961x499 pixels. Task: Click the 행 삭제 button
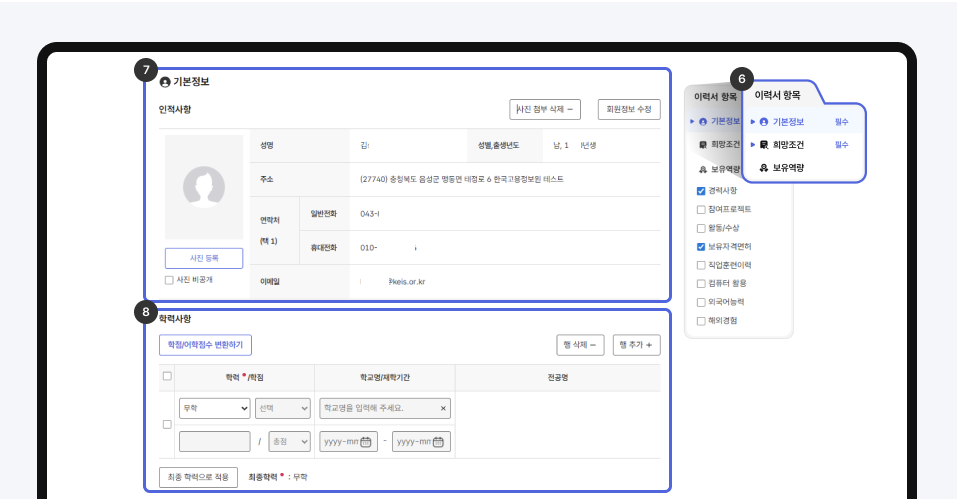point(580,345)
